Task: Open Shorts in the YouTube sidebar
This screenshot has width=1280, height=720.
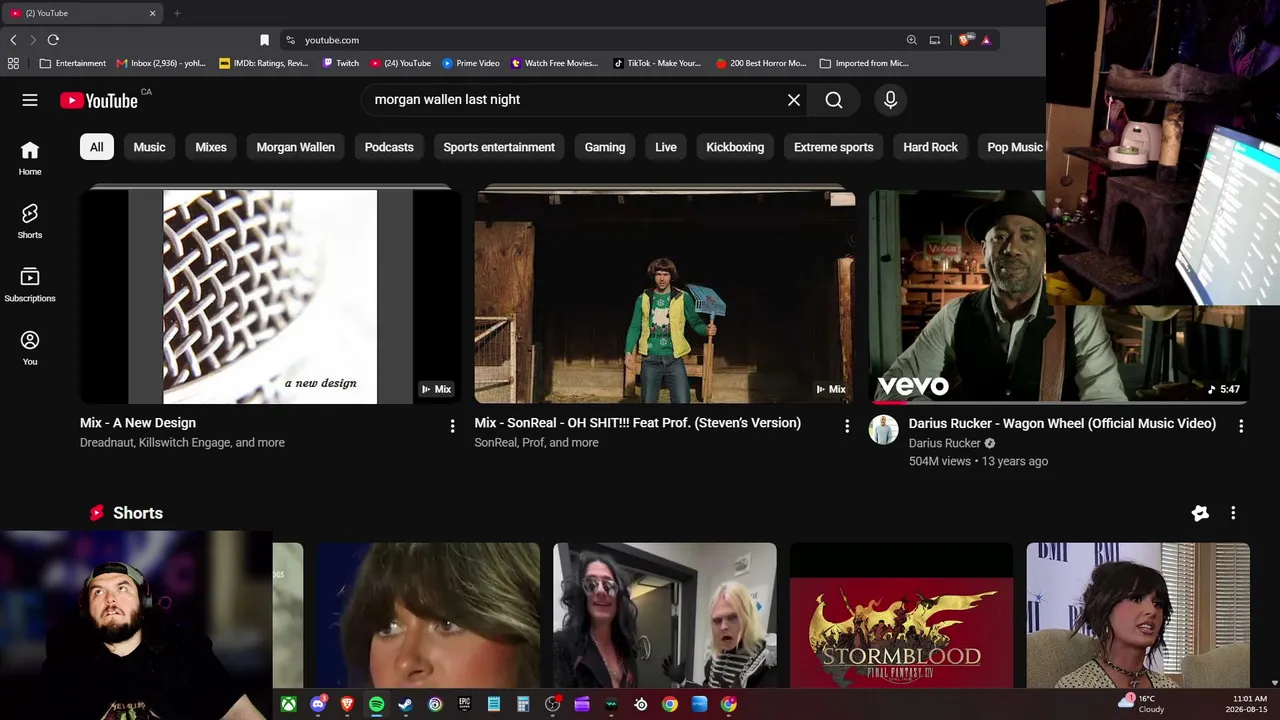Action: 30,221
